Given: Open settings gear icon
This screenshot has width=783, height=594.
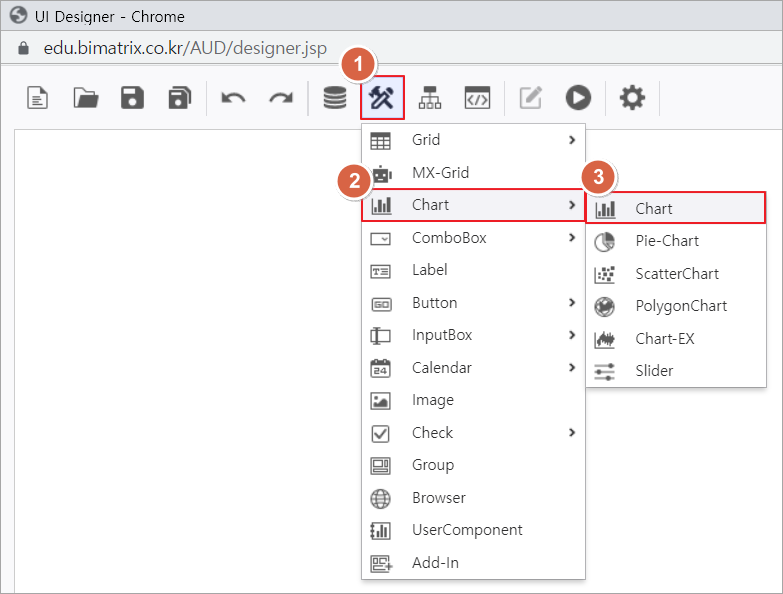Looking at the screenshot, I should (x=632, y=97).
